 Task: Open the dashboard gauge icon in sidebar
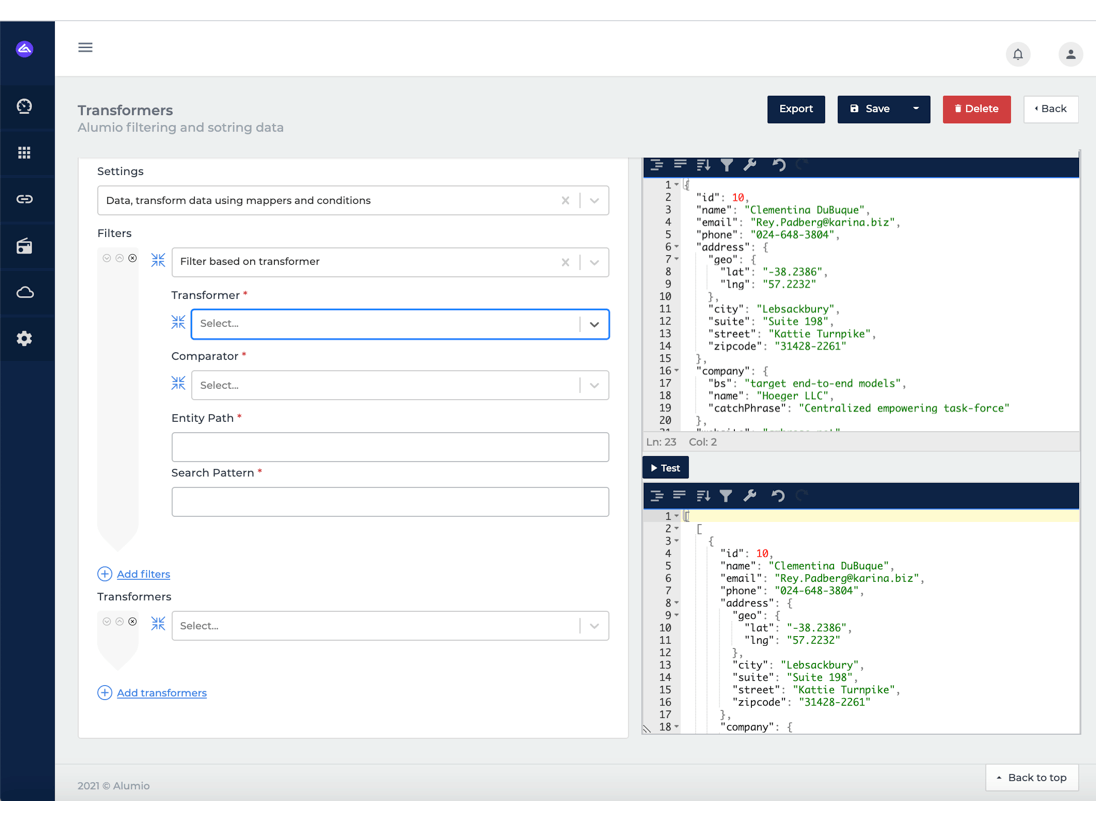(x=24, y=106)
